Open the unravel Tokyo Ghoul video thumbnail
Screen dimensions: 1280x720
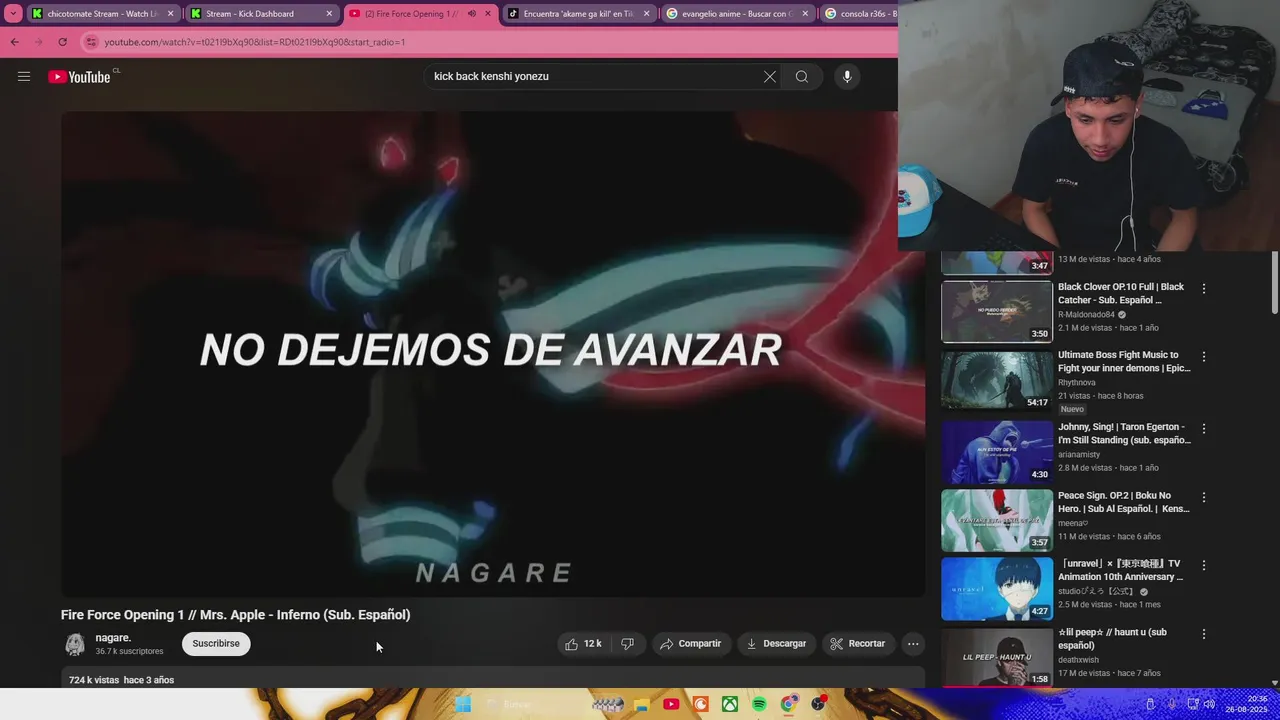[997, 588]
